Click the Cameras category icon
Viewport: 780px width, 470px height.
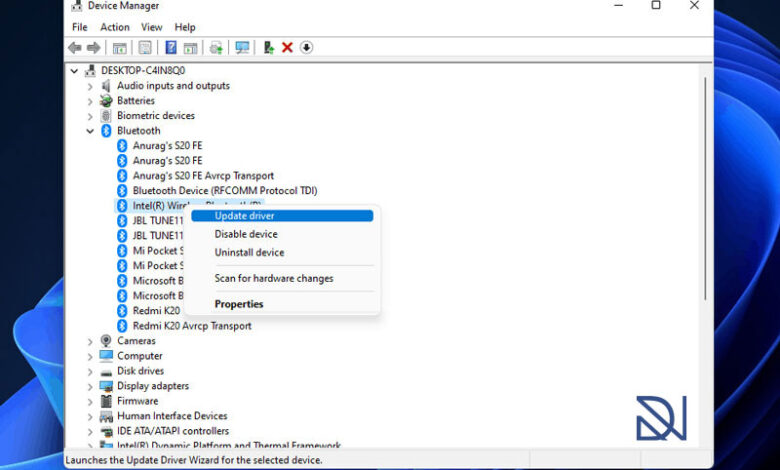coord(106,341)
